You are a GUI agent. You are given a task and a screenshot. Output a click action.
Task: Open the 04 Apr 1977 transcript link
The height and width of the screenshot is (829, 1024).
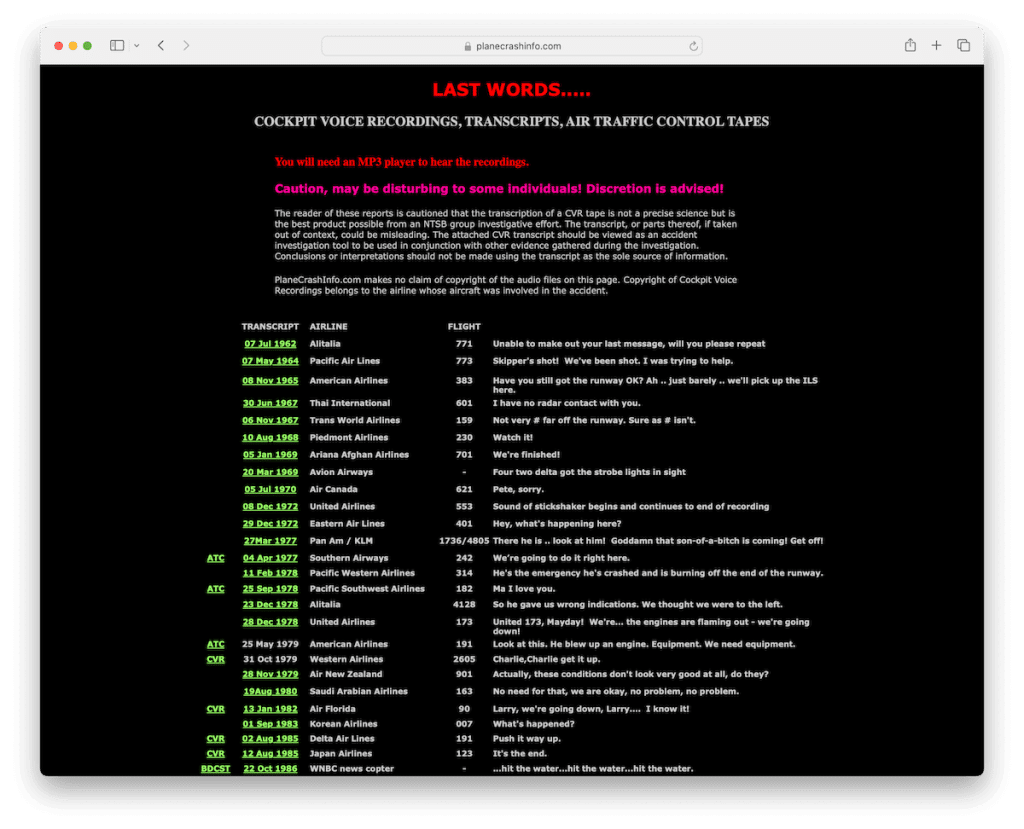click(270, 558)
